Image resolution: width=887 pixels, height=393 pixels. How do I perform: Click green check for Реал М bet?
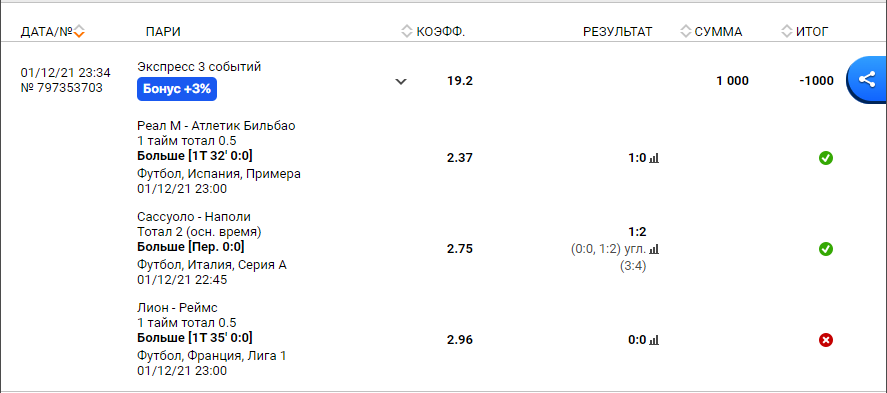click(x=826, y=158)
